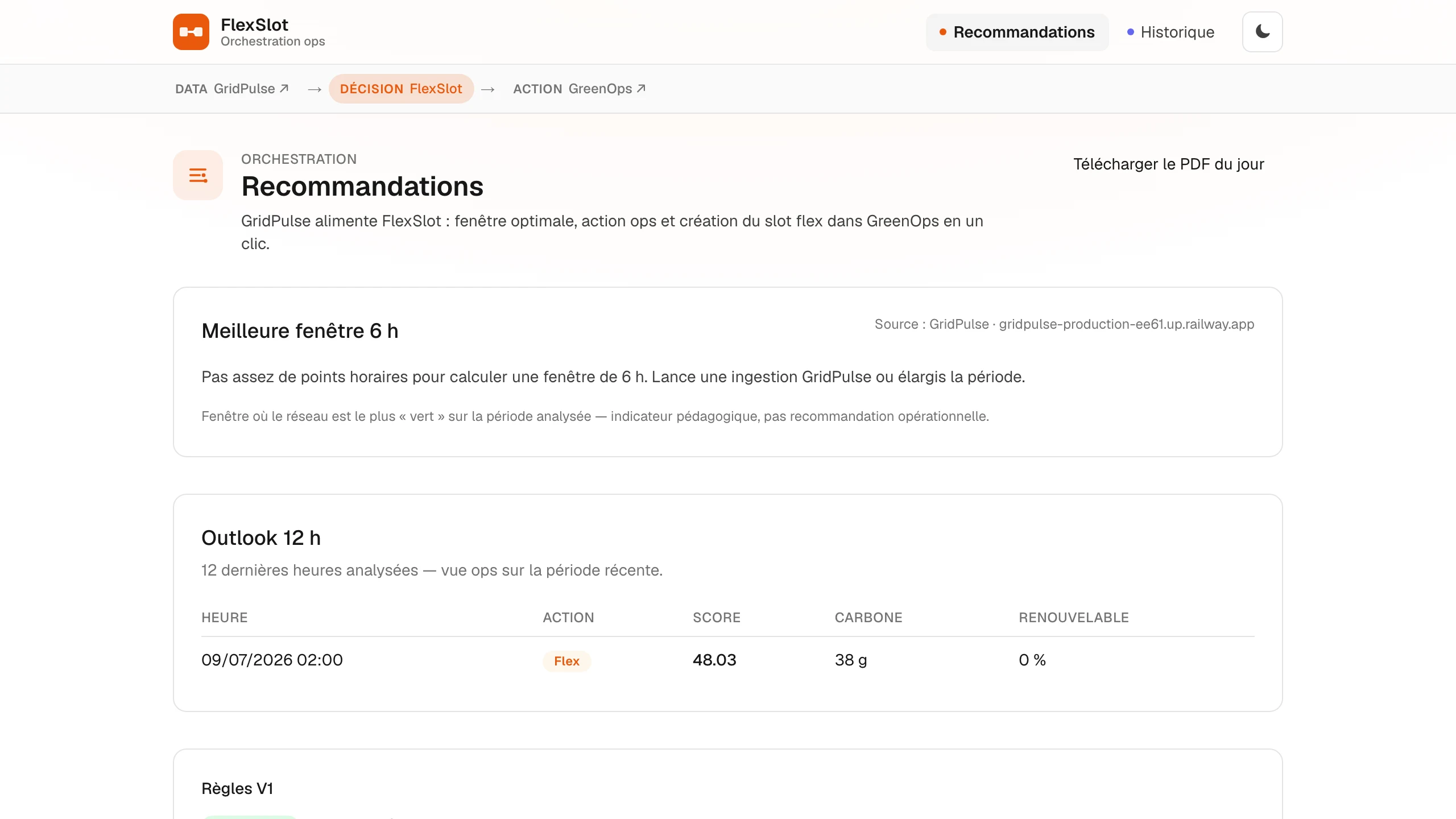1456x819 pixels.
Task: Click the SCORE column header
Action: (717, 618)
